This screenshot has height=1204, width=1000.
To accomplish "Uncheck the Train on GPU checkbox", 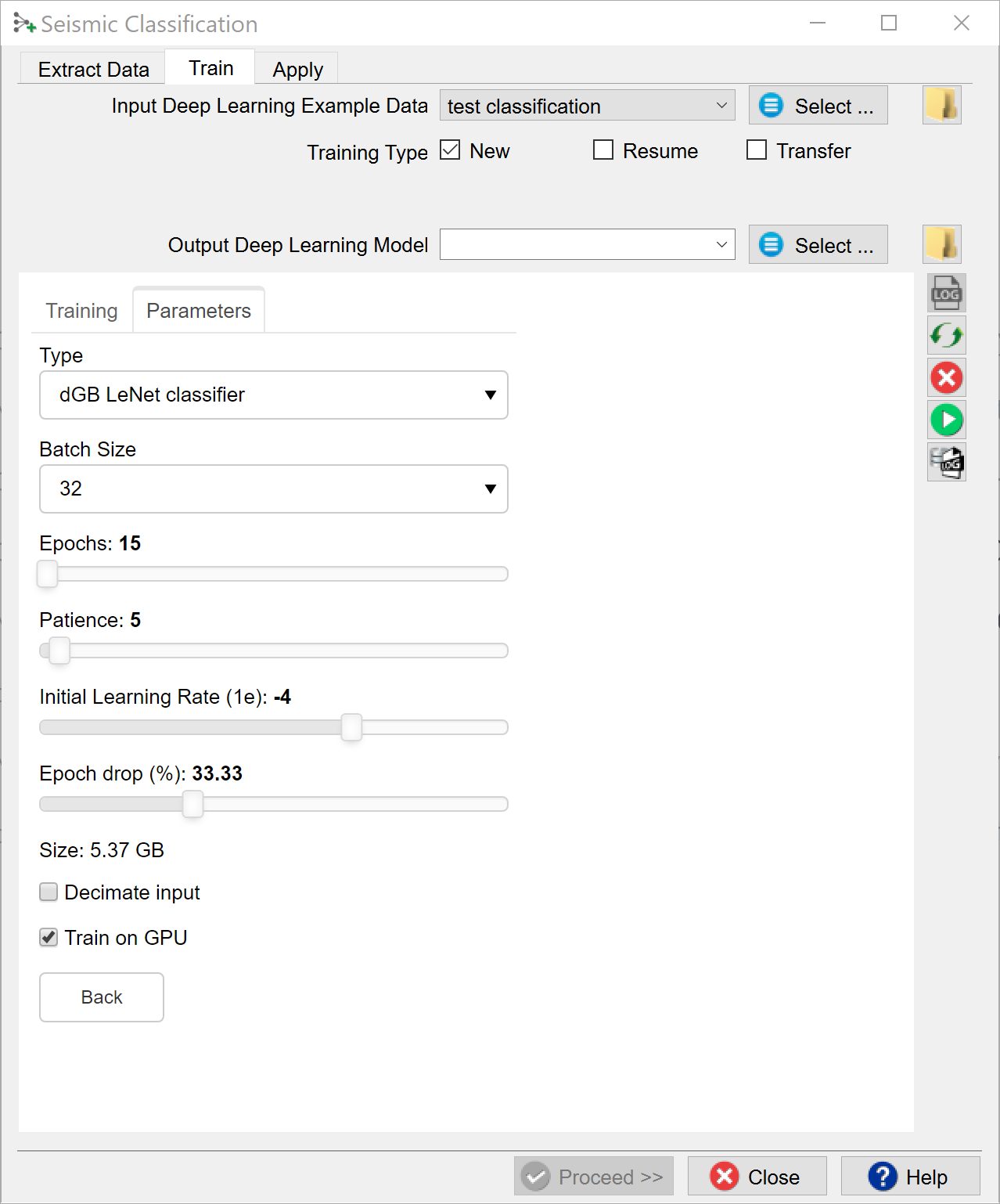I will click(49, 938).
